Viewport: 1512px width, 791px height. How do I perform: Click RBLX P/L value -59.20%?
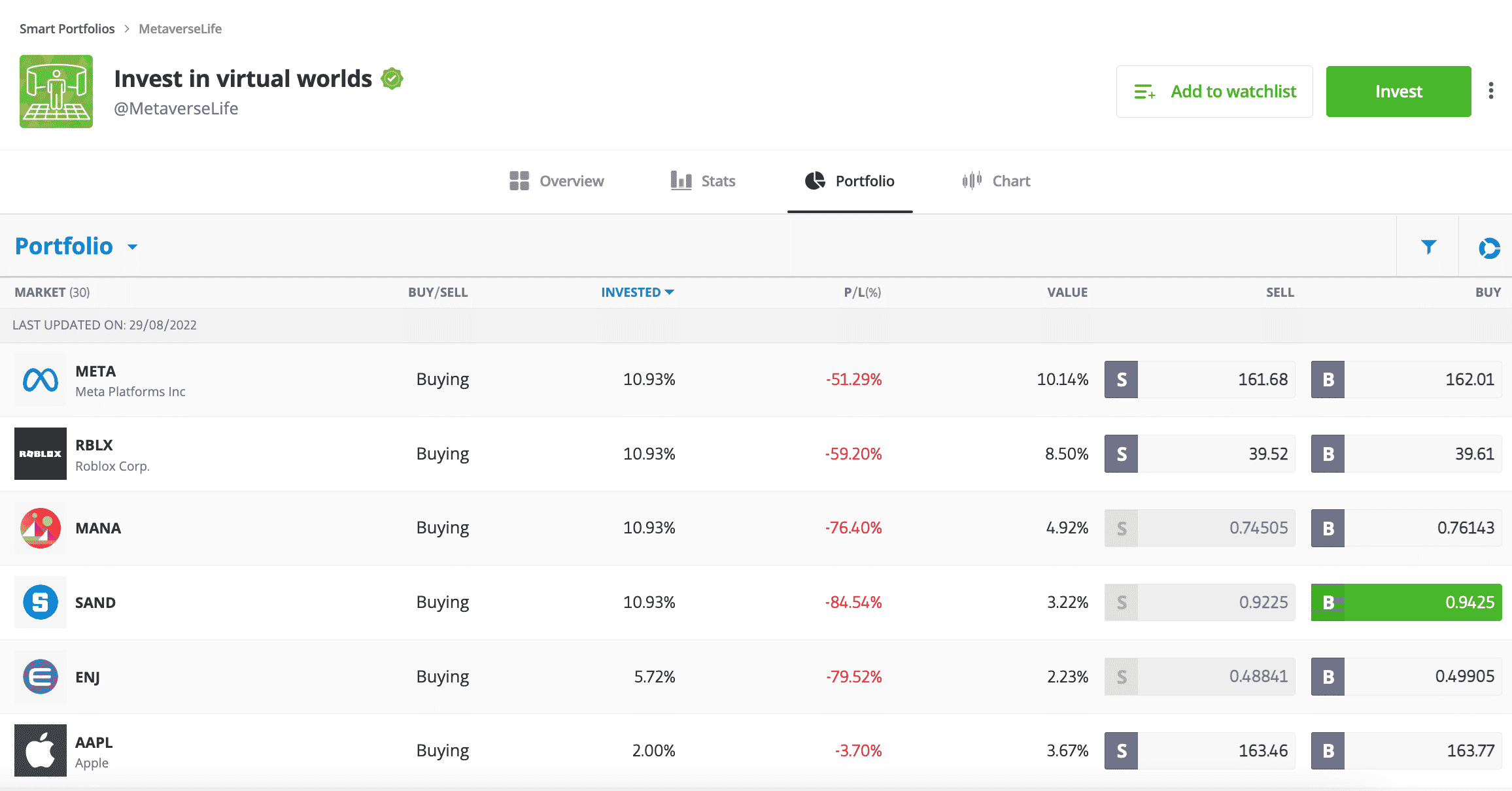(853, 454)
